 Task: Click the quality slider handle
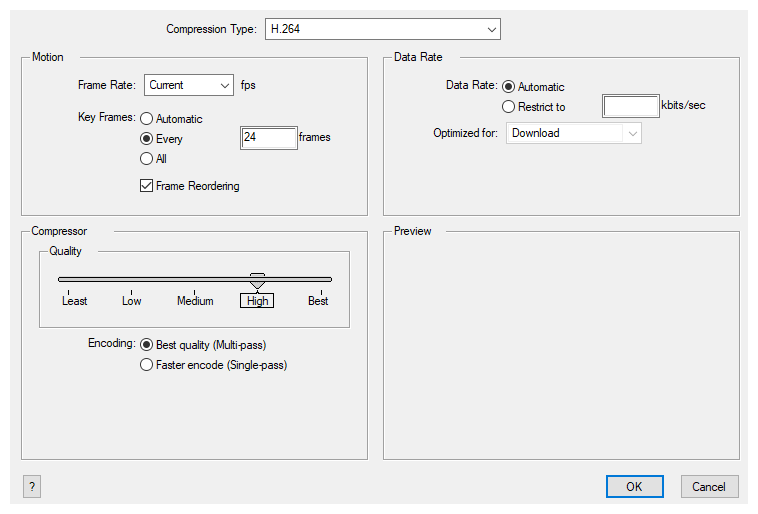257,281
